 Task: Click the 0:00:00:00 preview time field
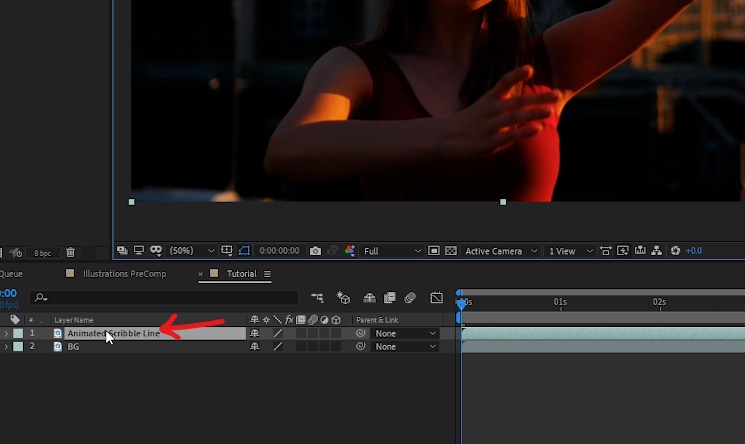click(x=279, y=251)
